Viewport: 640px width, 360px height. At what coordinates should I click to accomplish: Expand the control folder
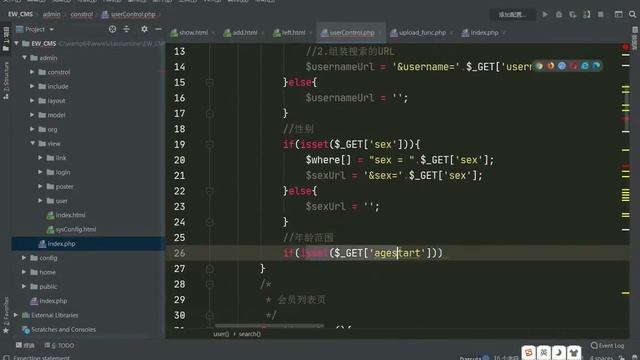(32, 72)
